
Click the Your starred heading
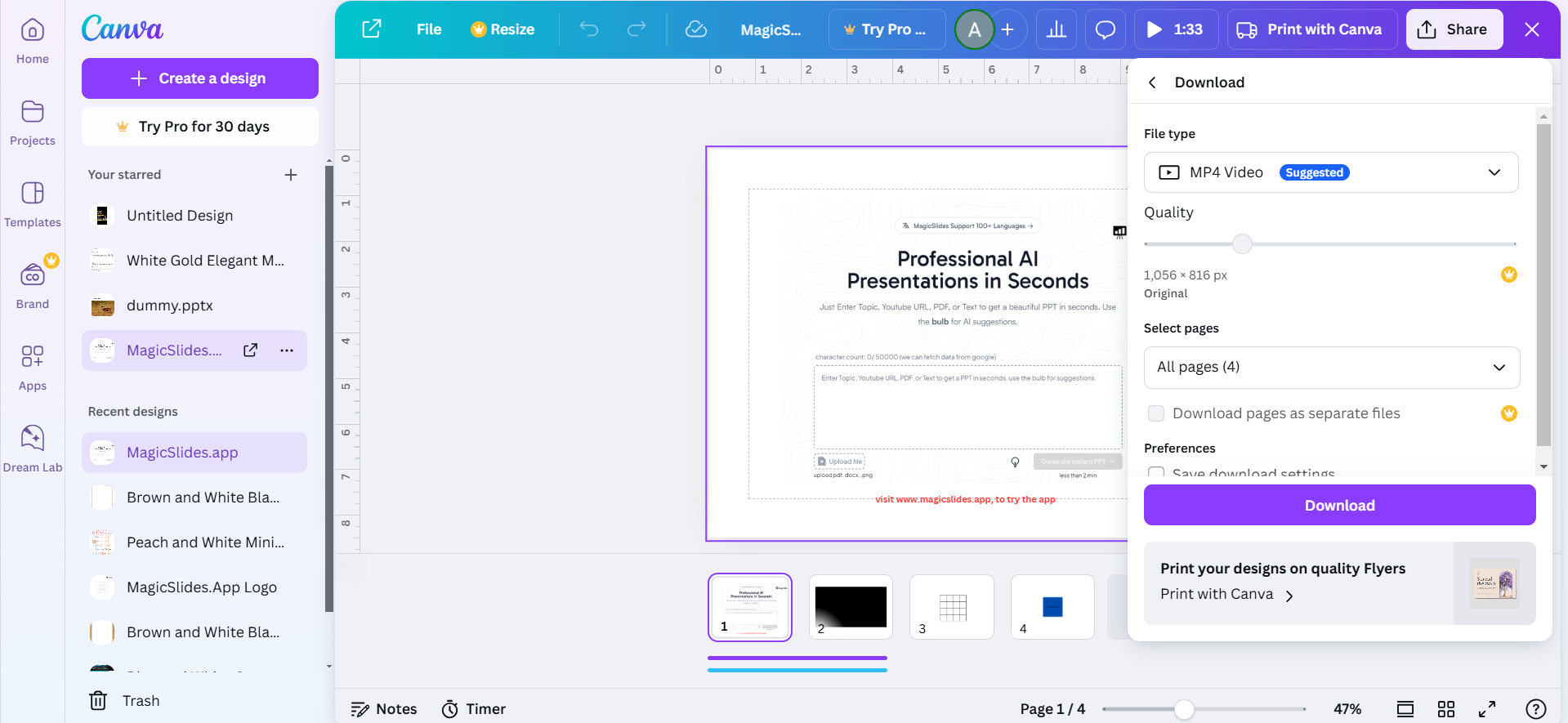coord(124,175)
